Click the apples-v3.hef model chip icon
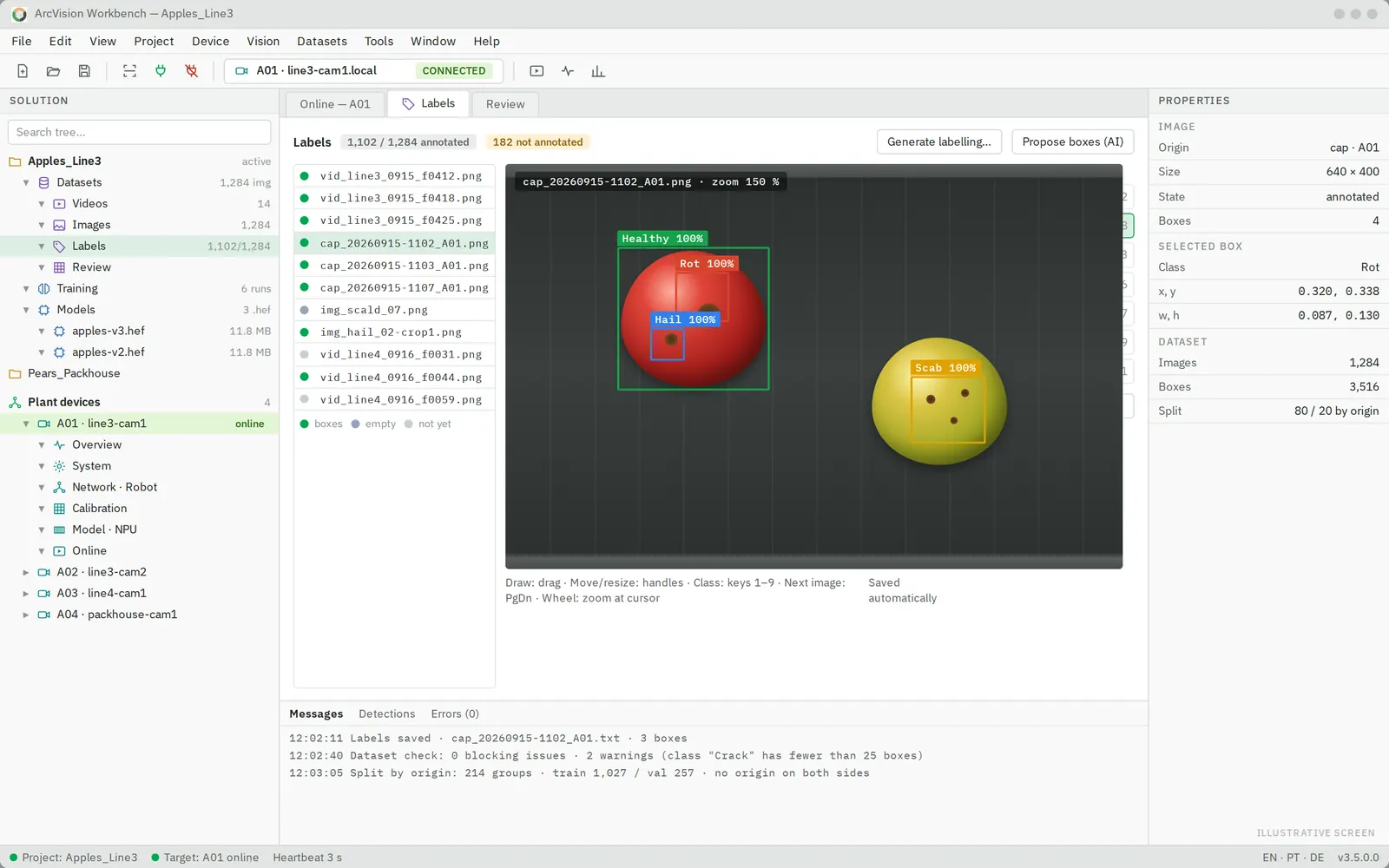Screen dimensions: 1389x868 coord(59,331)
